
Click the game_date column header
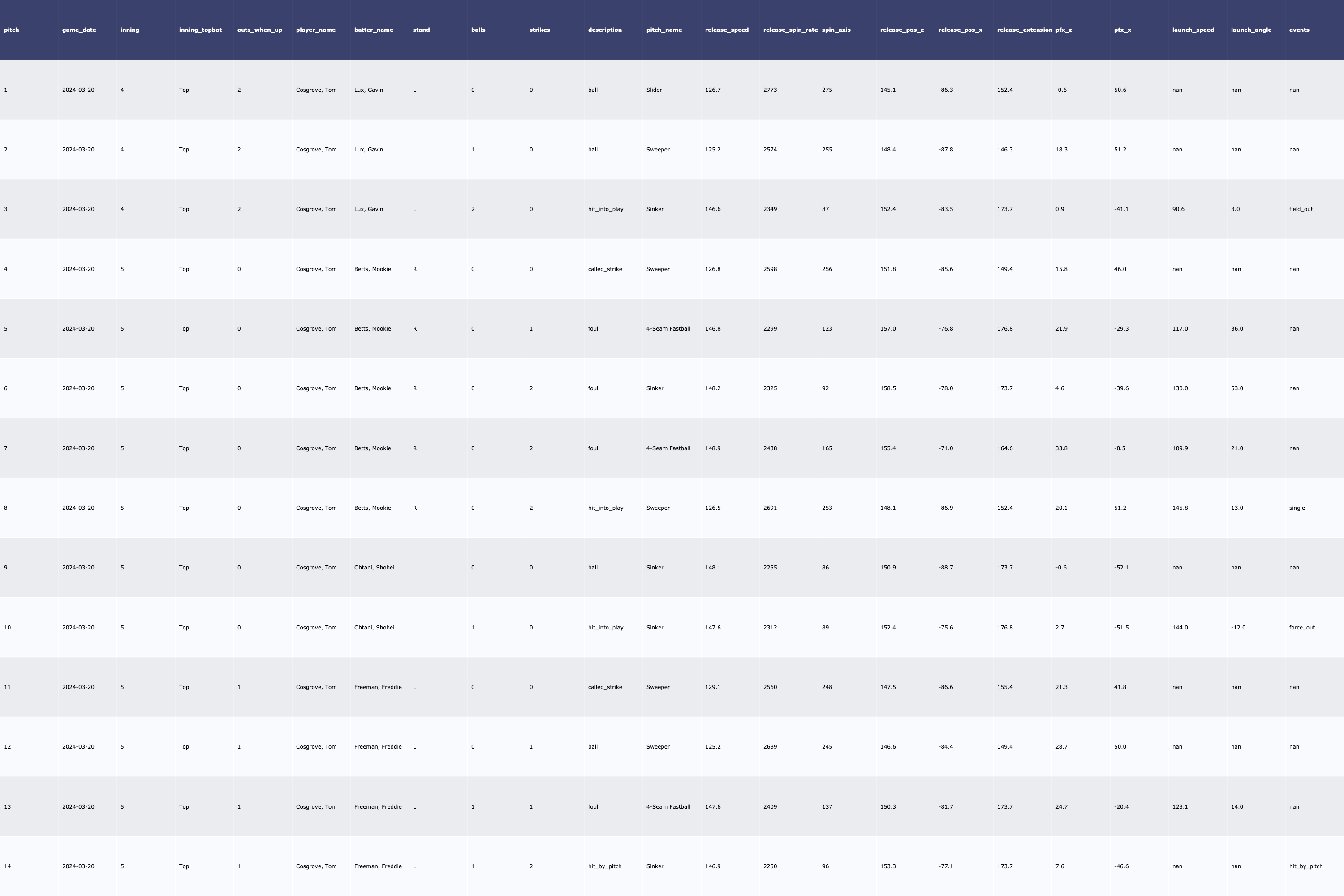pos(79,30)
